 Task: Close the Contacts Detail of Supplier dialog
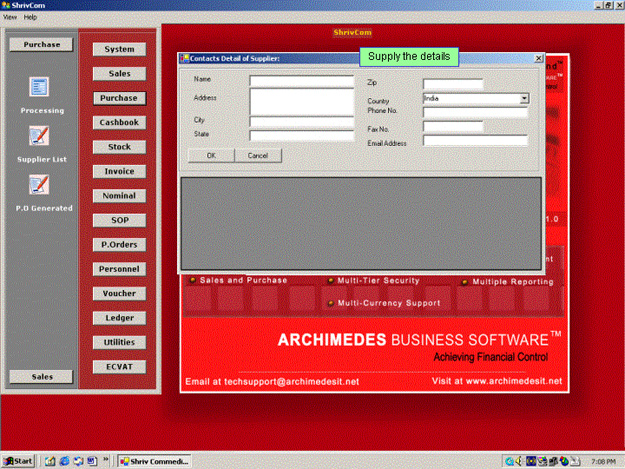539,59
